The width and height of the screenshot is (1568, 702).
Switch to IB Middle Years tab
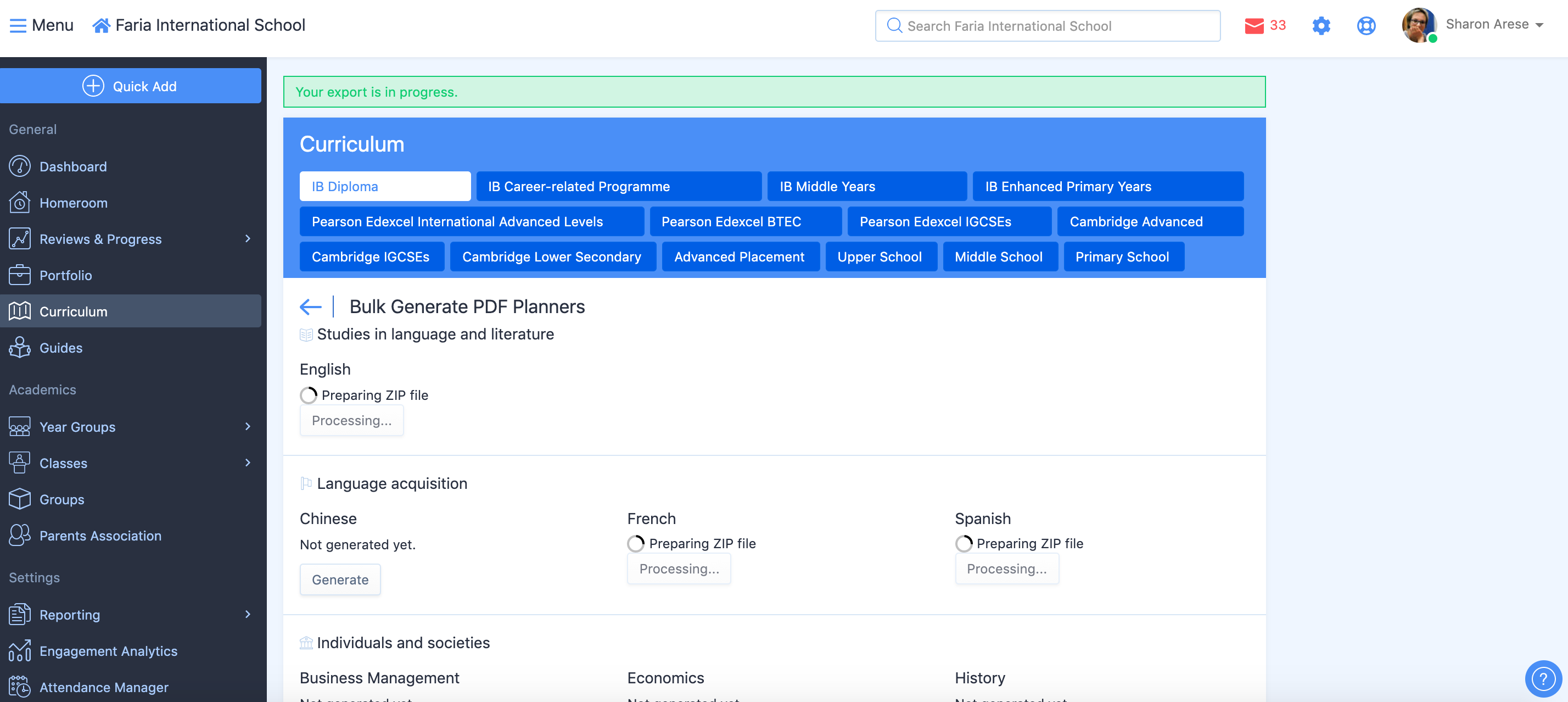(867, 186)
